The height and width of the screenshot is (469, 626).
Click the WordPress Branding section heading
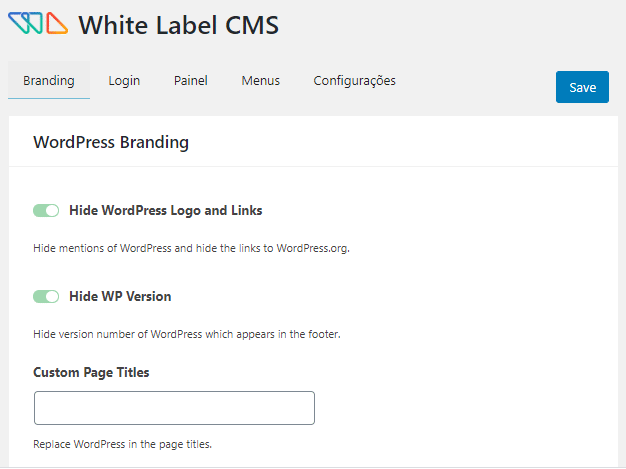tap(111, 142)
